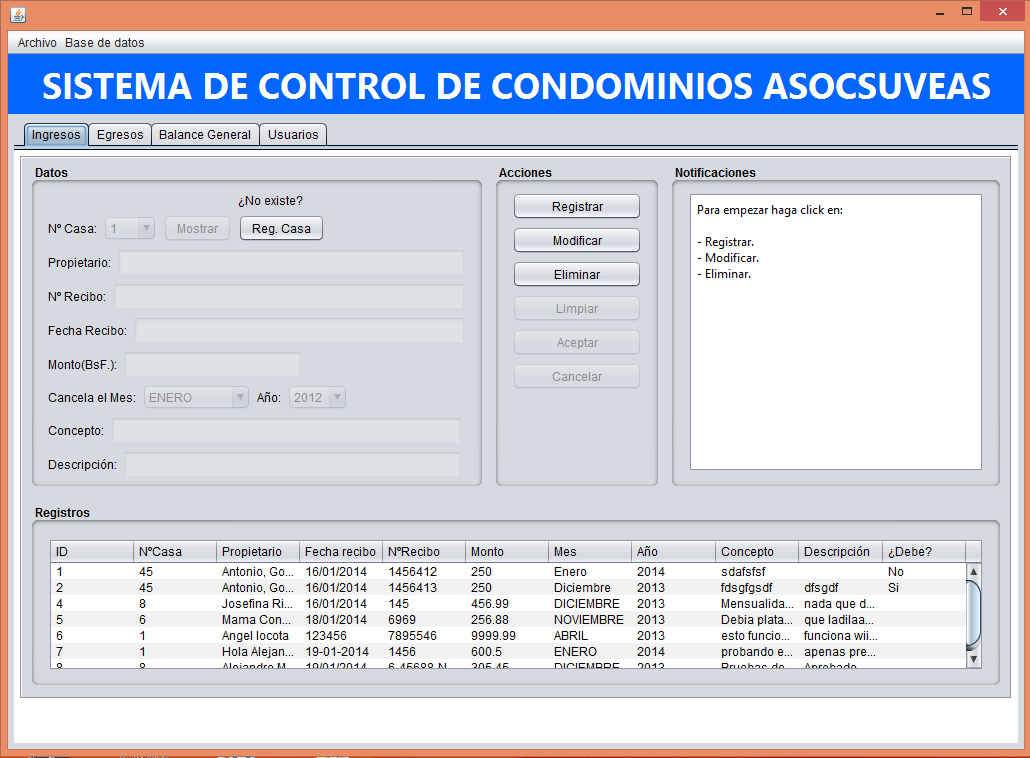Click the 19-01-2014 date cell
1030x758 pixels.
341,652
